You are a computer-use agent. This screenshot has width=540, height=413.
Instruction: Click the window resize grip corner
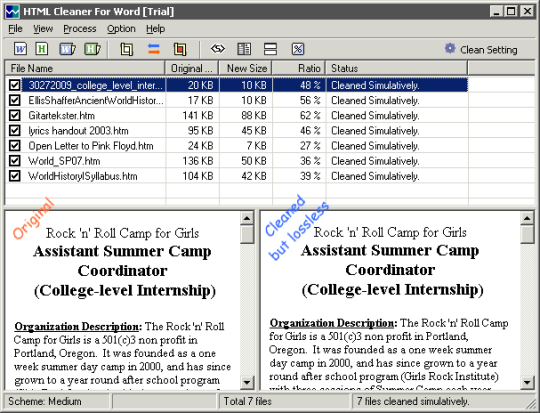531,403
